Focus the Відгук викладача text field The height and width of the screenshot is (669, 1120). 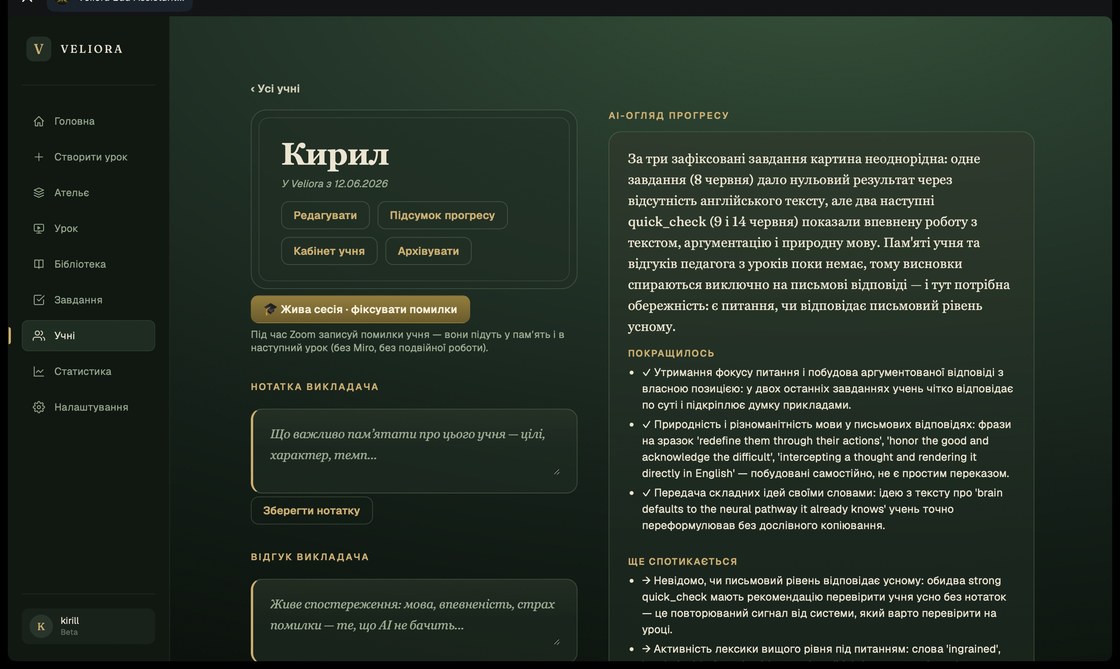click(414, 620)
